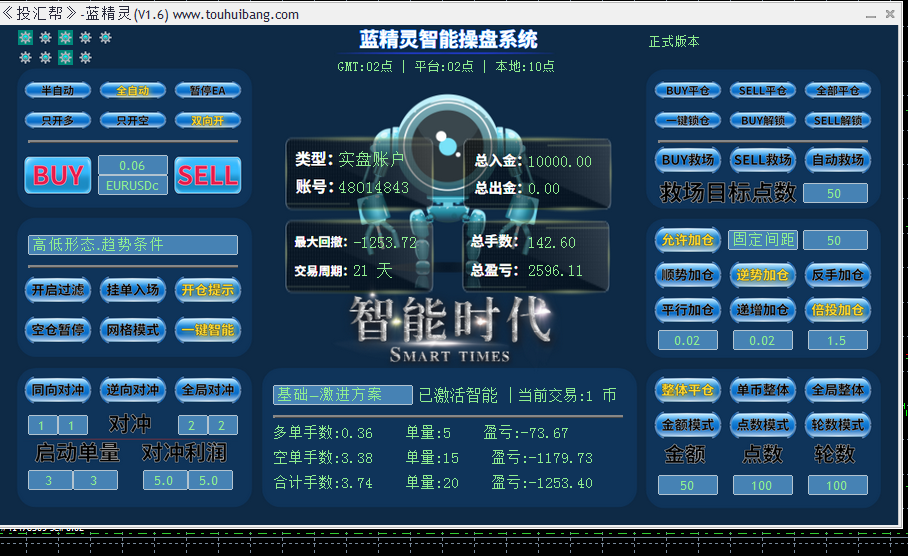Click BUY救场 rescue button

pyautogui.click(x=687, y=160)
